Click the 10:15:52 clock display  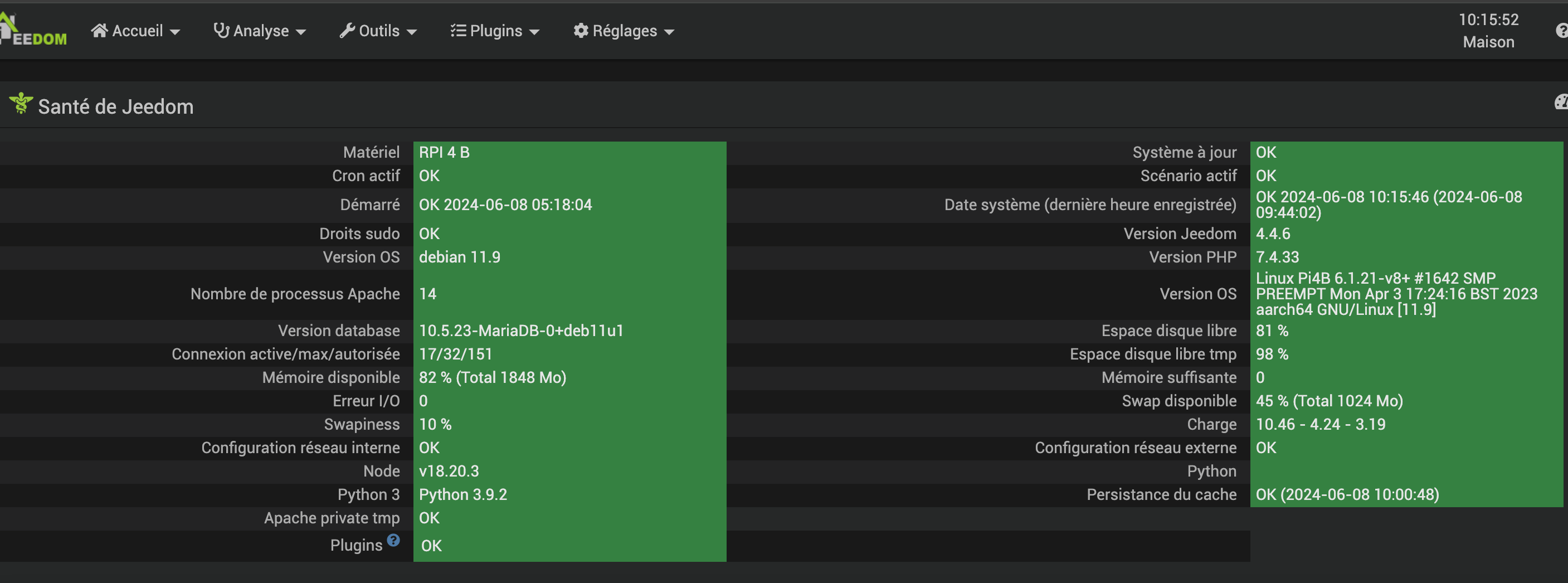(1488, 20)
